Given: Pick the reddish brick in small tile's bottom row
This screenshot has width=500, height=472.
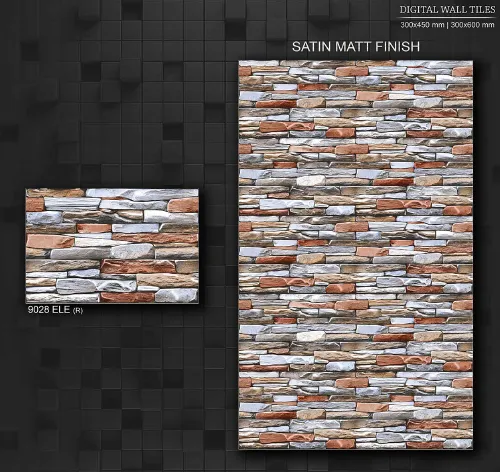Looking at the screenshot, I should coord(127,297).
